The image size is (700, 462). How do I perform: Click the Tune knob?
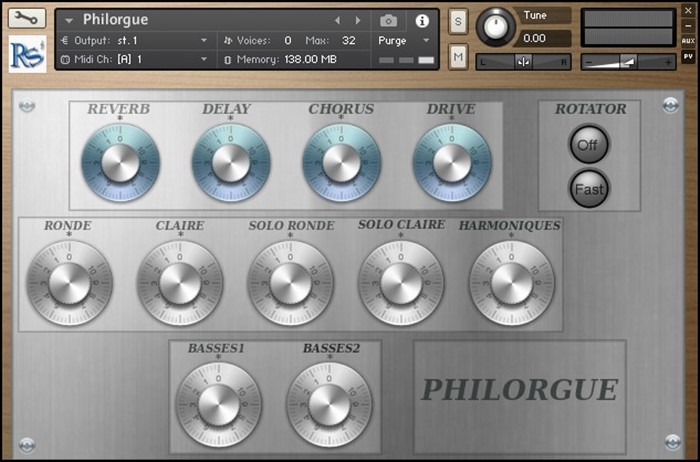[x=495, y=27]
